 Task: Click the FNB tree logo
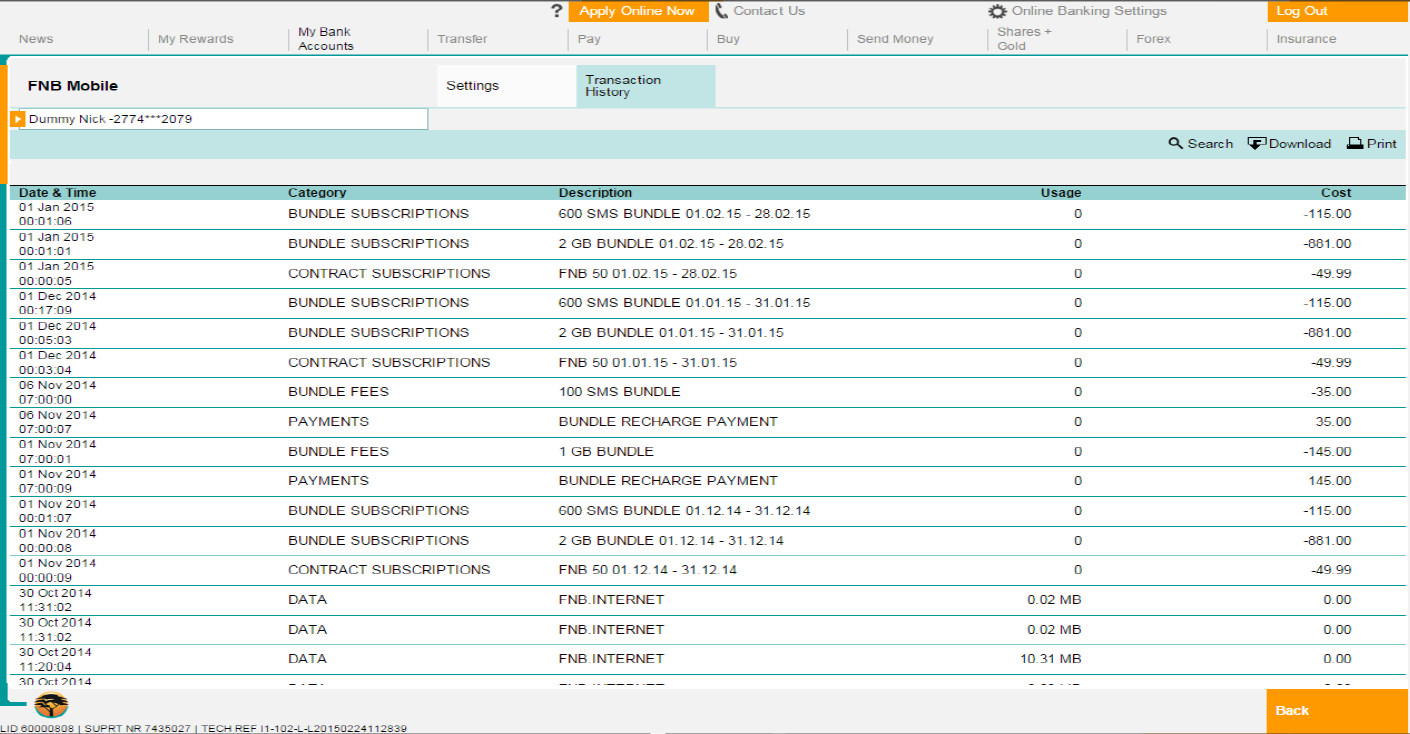51,705
